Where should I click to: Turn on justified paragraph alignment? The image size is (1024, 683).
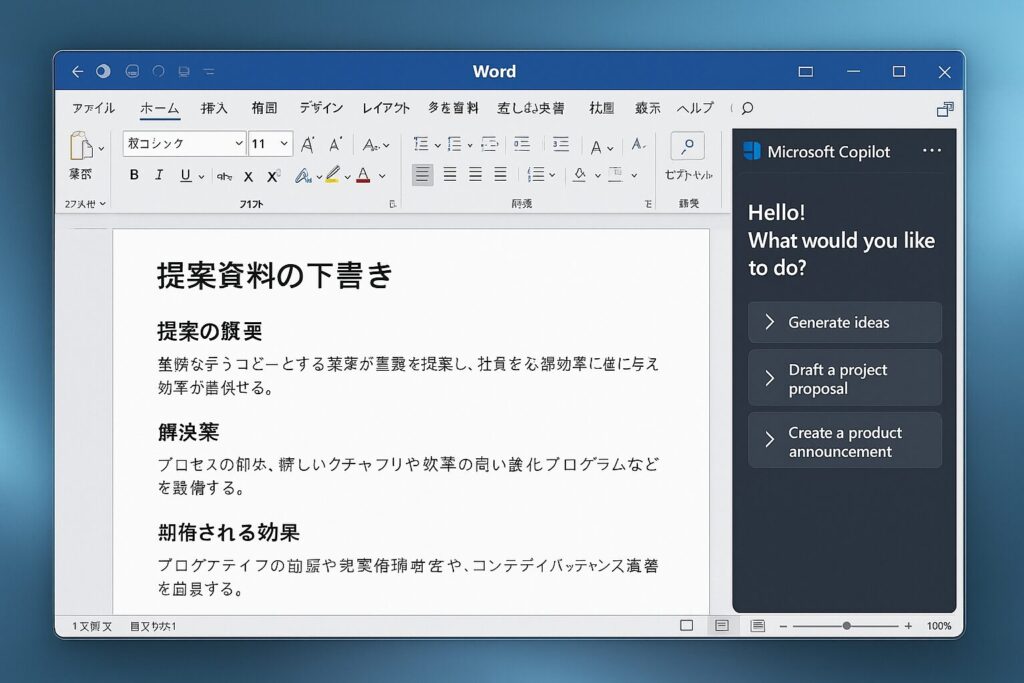pyautogui.click(x=500, y=174)
